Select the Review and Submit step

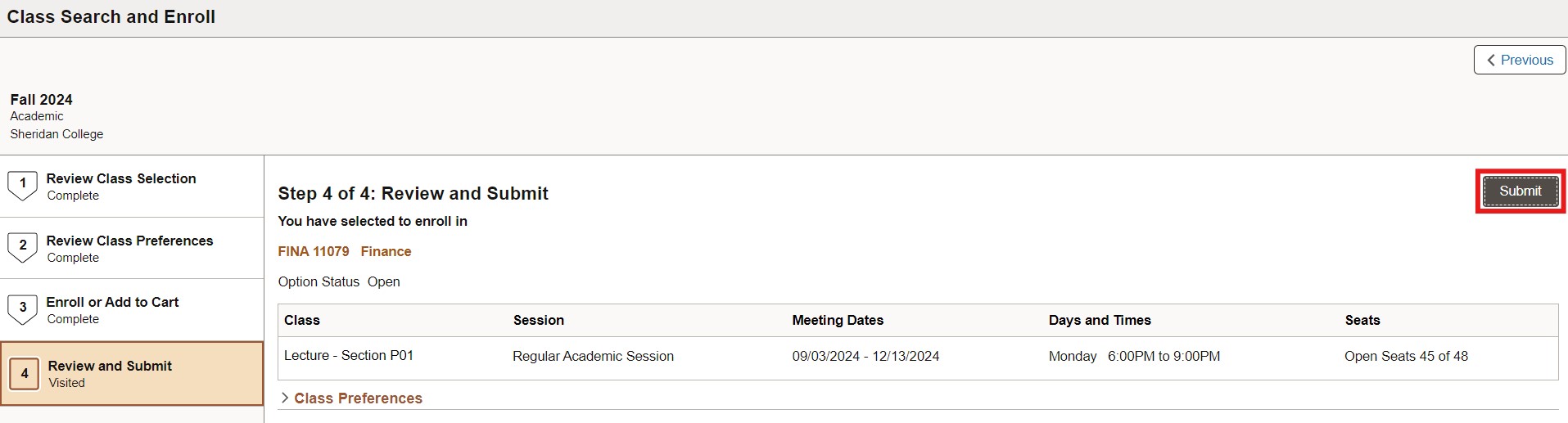(x=110, y=366)
